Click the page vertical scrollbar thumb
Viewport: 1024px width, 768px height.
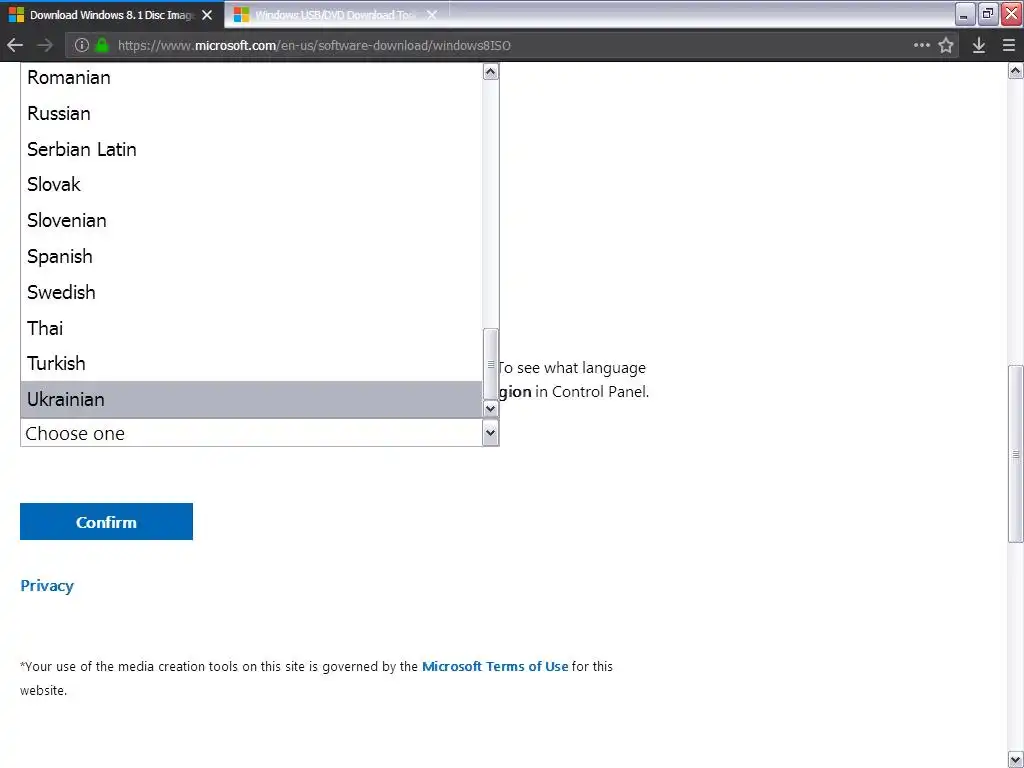pyautogui.click(x=1016, y=454)
